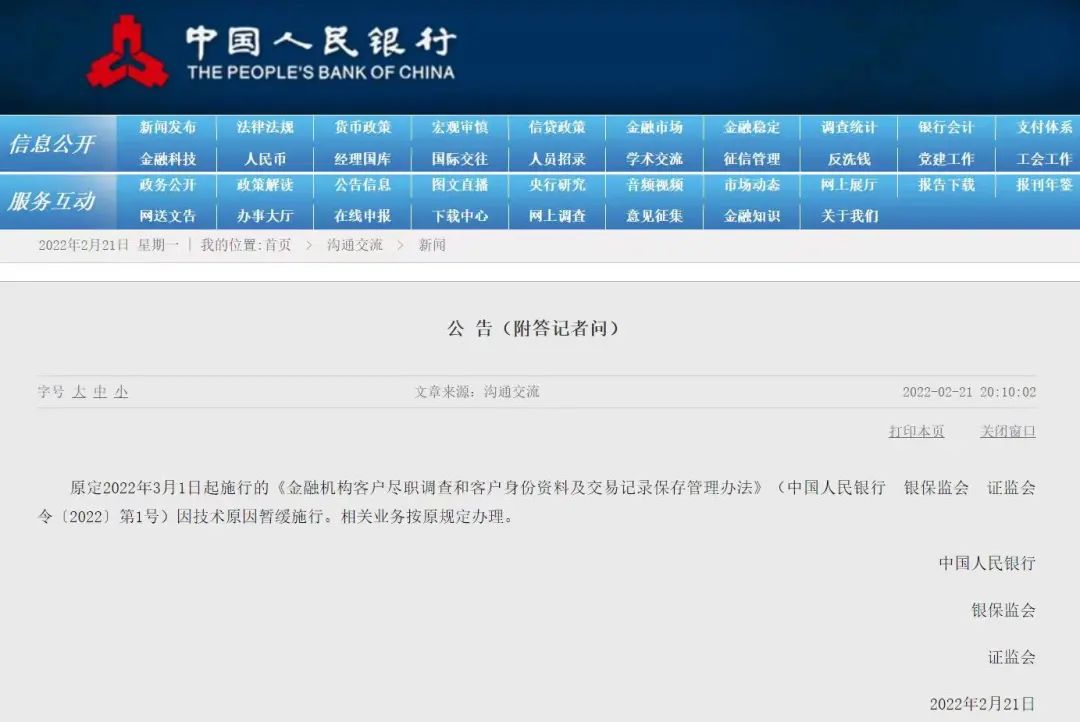The width and height of the screenshot is (1080, 722).
Task: Open the 反洗钱 section
Action: (849, 159)
